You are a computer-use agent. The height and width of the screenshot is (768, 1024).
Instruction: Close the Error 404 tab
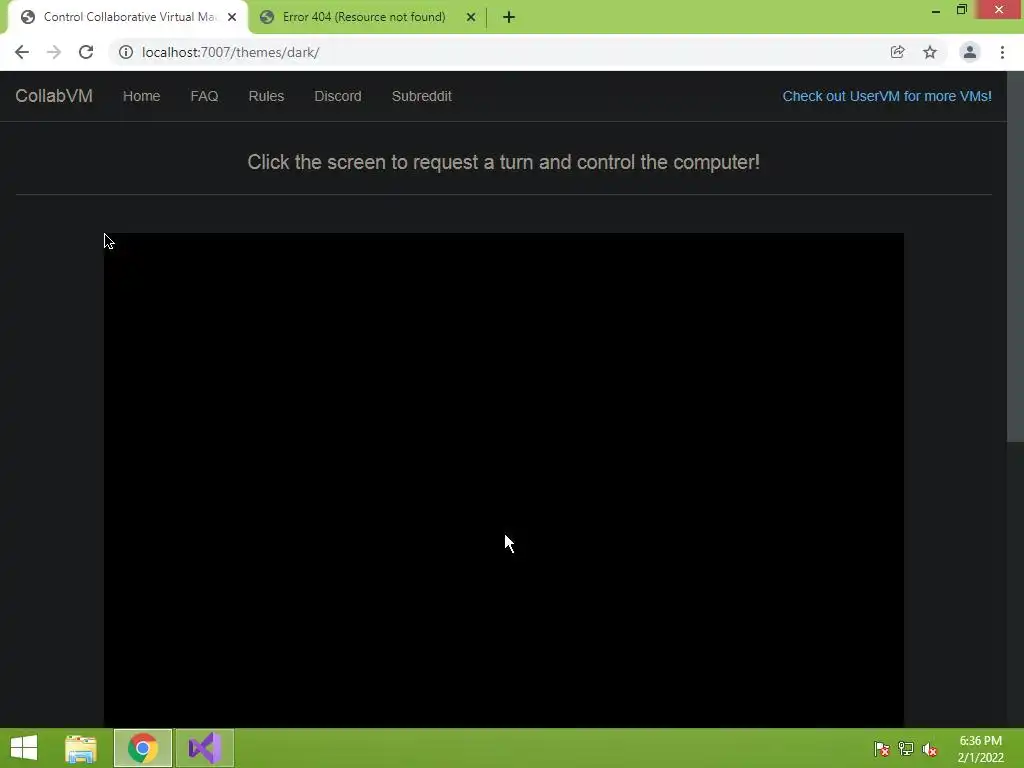tap(471, 17)
